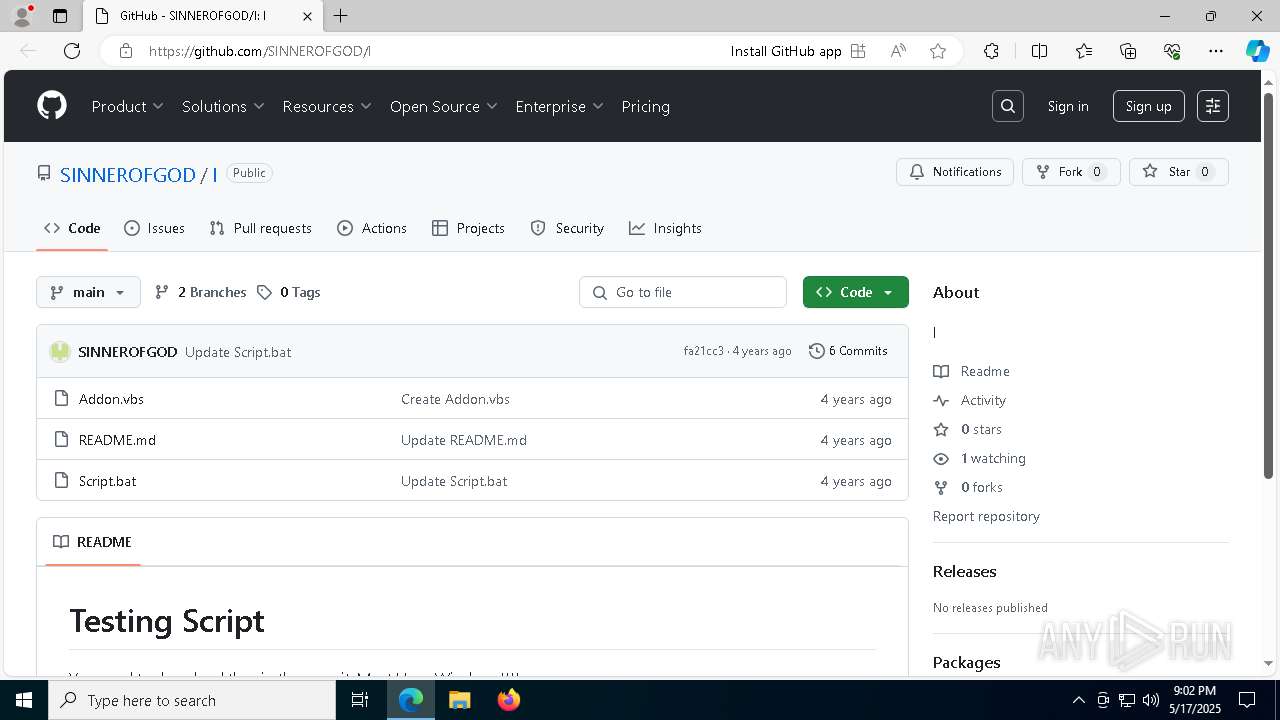
Task: View 0 Tags link
Action: [x=288, y=292]
